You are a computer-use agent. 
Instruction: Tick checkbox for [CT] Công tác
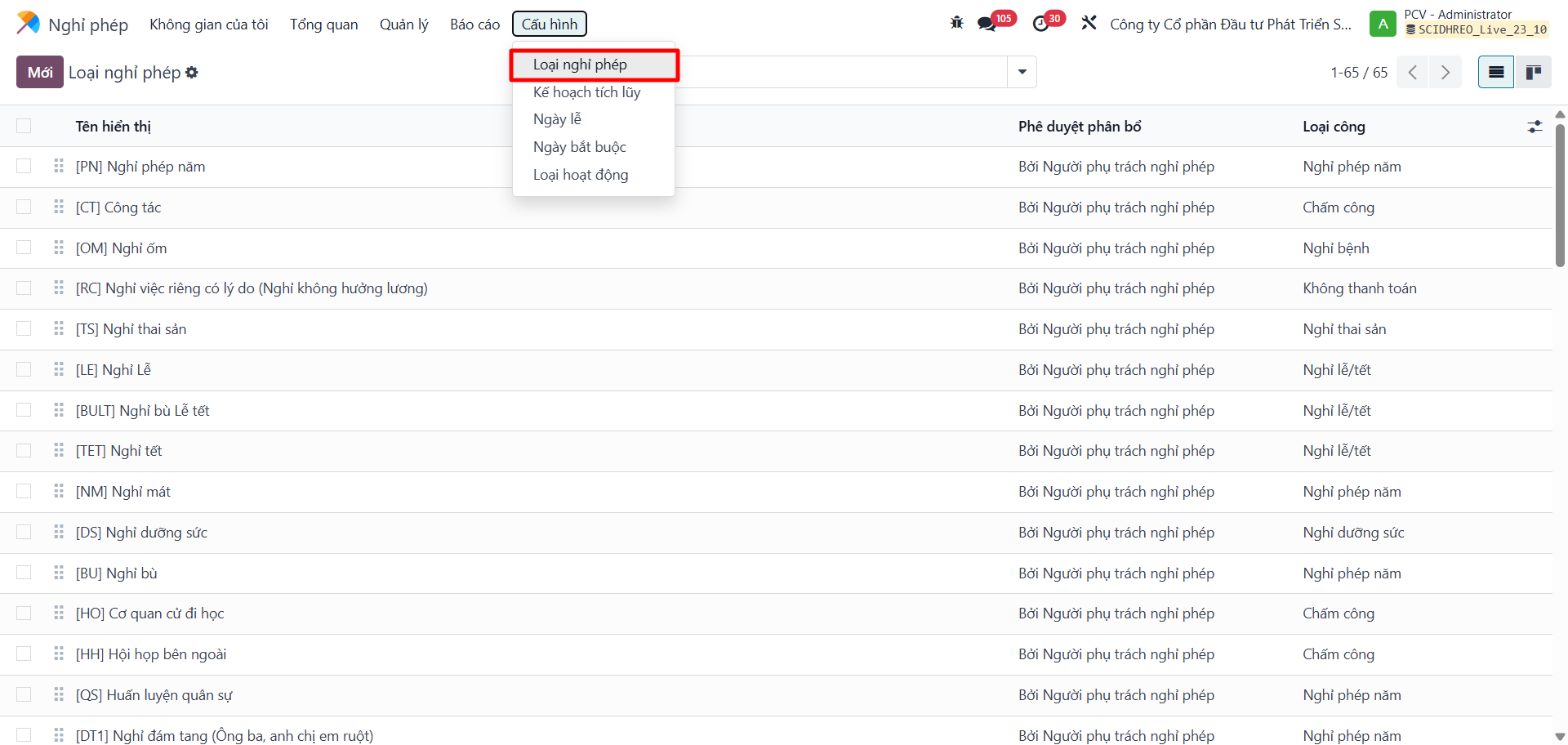tap(24, 207)
